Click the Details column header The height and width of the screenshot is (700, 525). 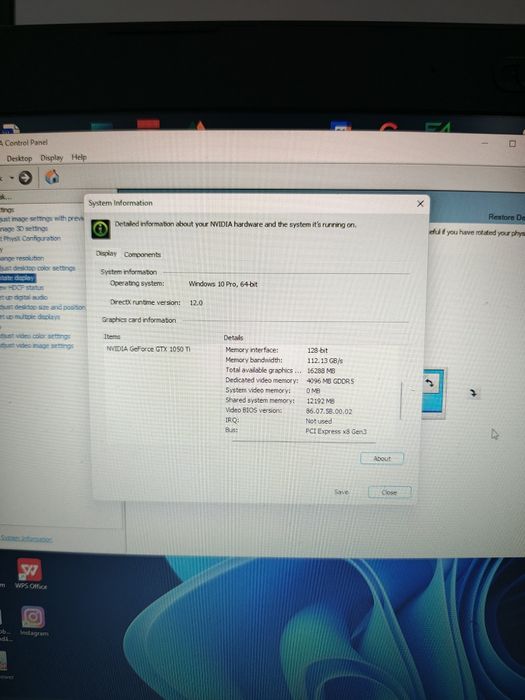[x=233, y=338]
